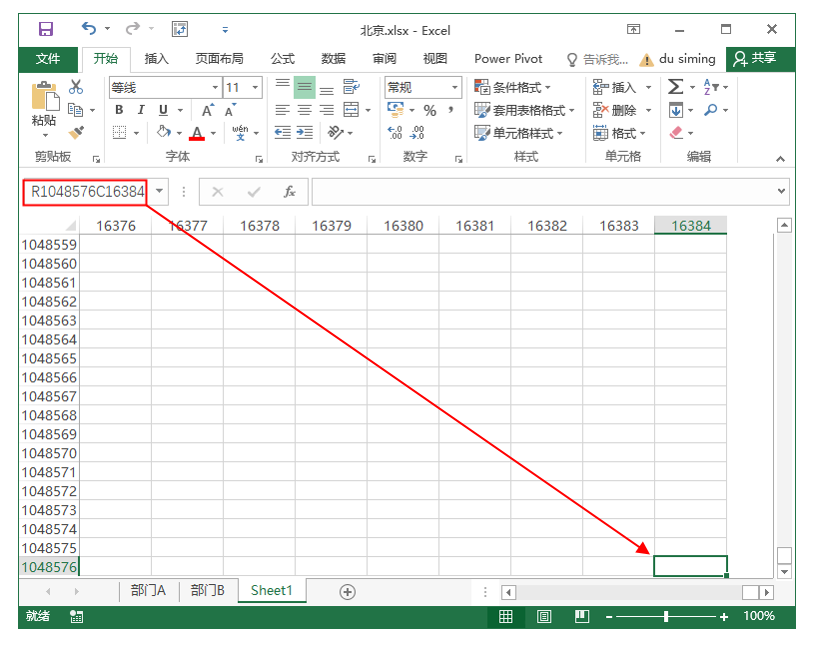Viewport: 813px width, 647px height.
Task: Click the Increase Indent icon
Action: click(x=305, y=133)
